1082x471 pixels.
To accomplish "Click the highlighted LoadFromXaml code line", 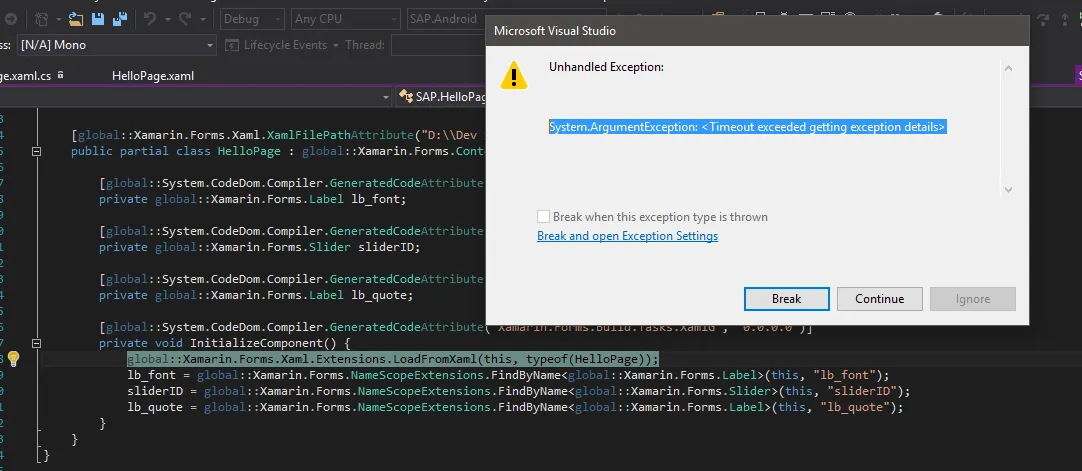I will pos(393,359).
